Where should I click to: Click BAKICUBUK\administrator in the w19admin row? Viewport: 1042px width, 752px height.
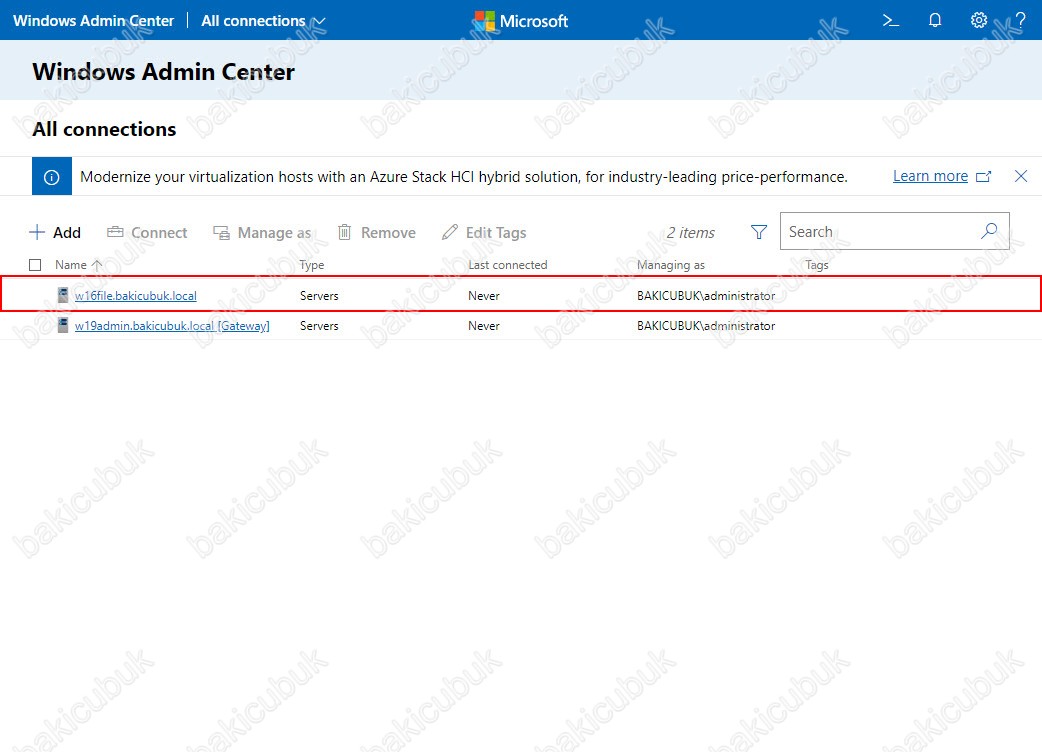point(706,326)
